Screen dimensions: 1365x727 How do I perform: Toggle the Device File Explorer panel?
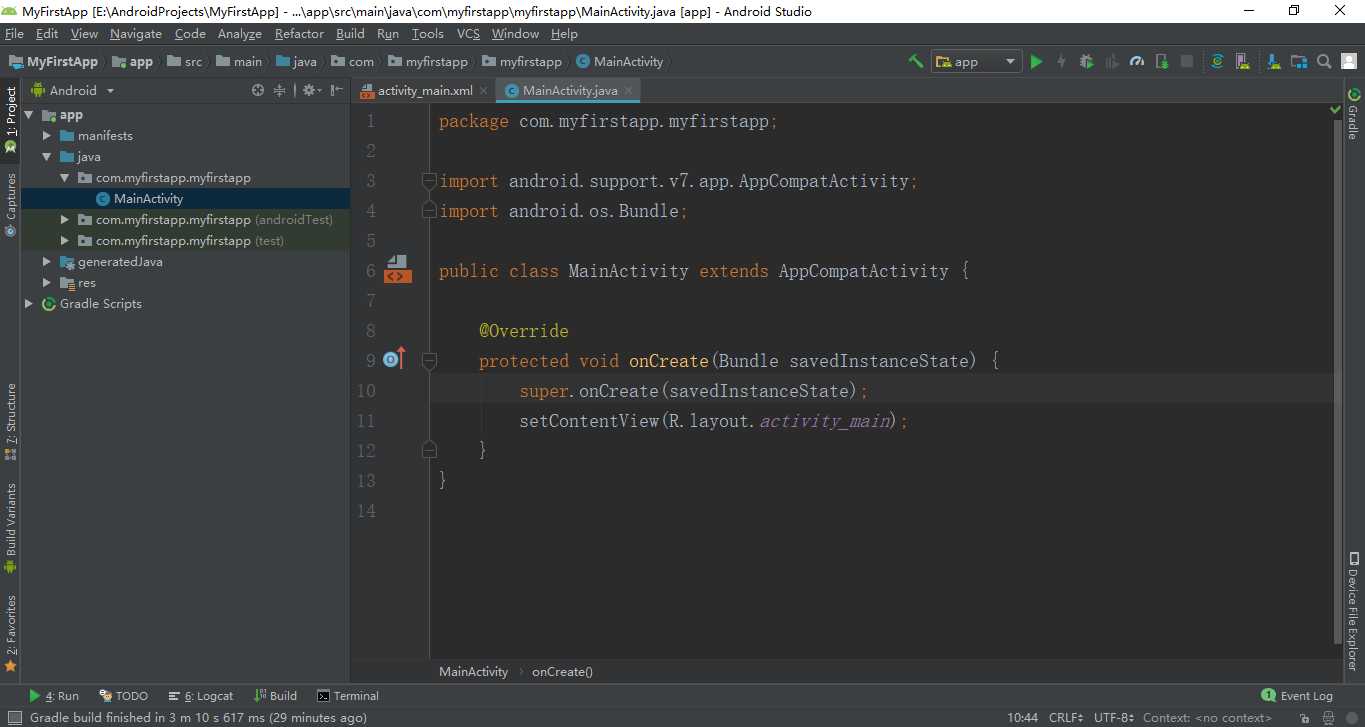(1353, 610)
